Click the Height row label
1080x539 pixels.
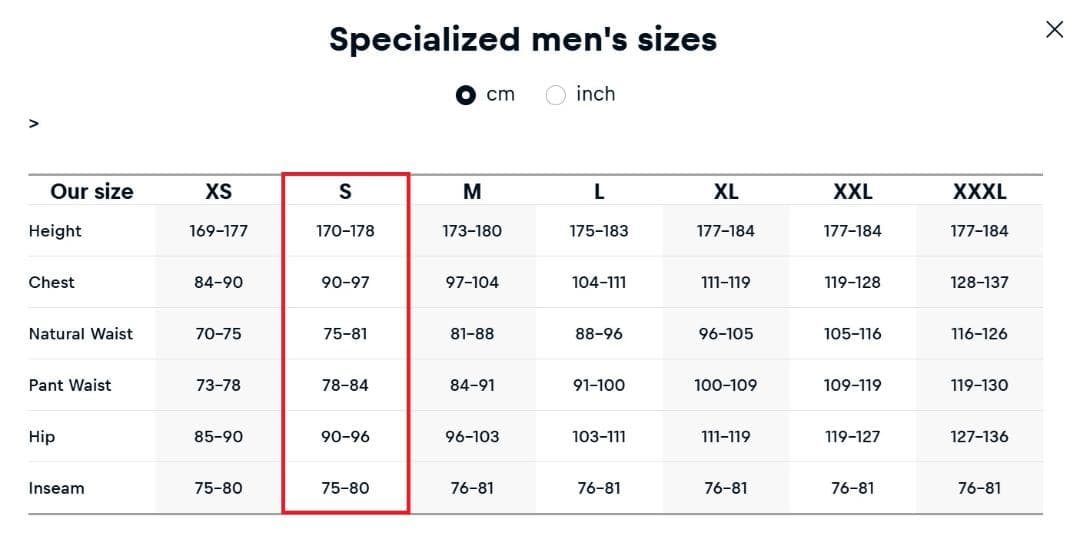pos(55,231)
